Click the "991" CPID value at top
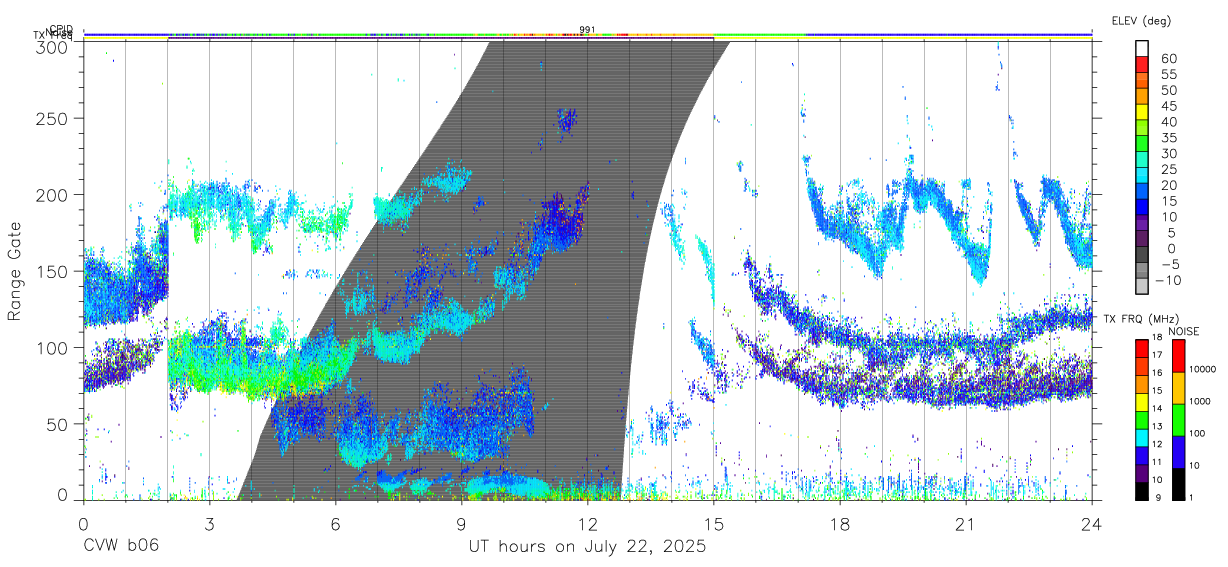This screenshot has width=1228, height=567. [x=588, y=29]
